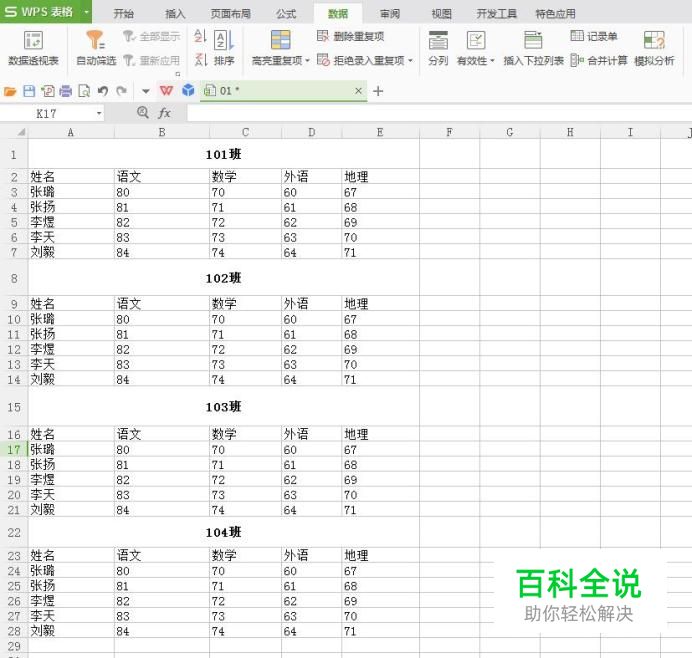Select 数学 header in row 16
This screenshot has width=692, height=658.
pyautogui.click(x=245, y=434)
